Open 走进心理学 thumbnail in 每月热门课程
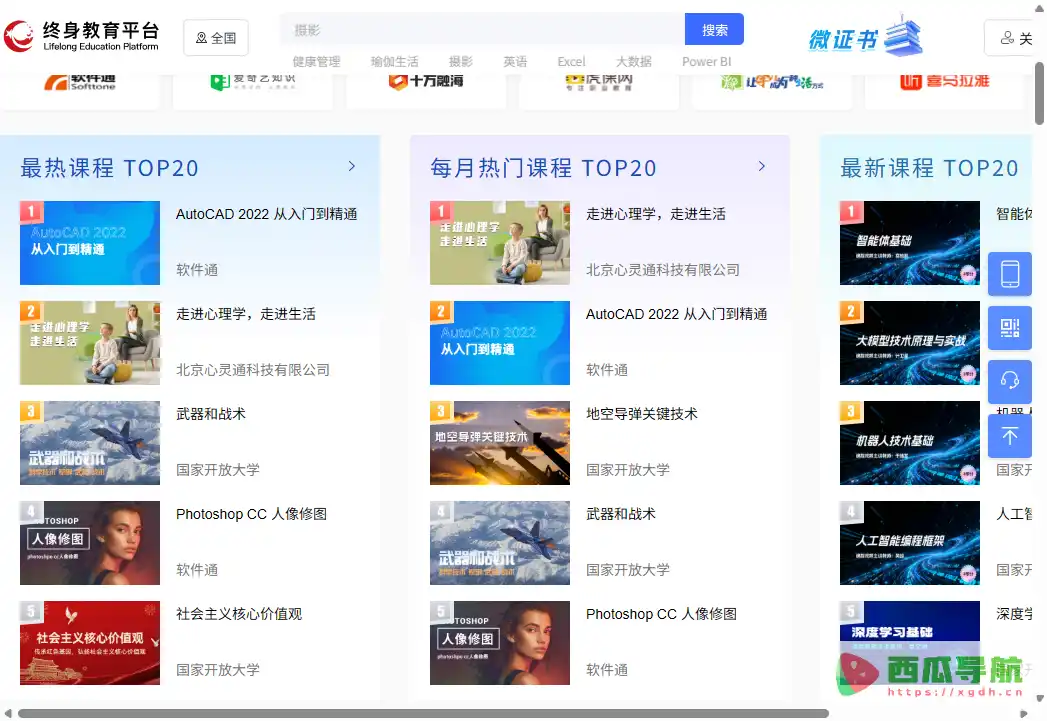 pyautogui.click(x=500, y=243)
